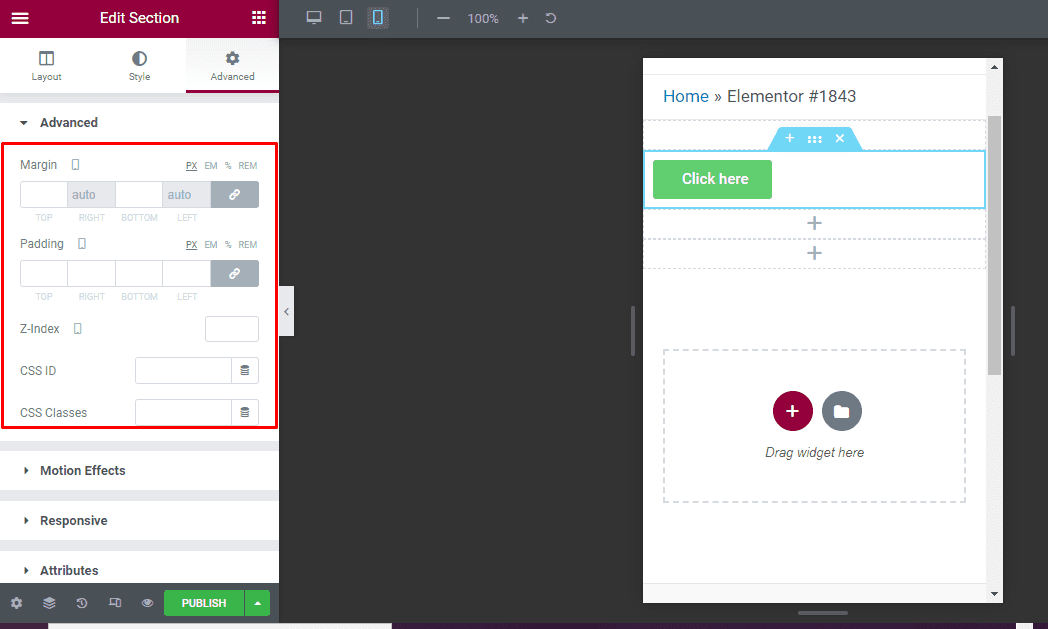This screenshot has height=629, width=1048.
Task: Switch to Desktop preview mode
Action: [313, 17]
